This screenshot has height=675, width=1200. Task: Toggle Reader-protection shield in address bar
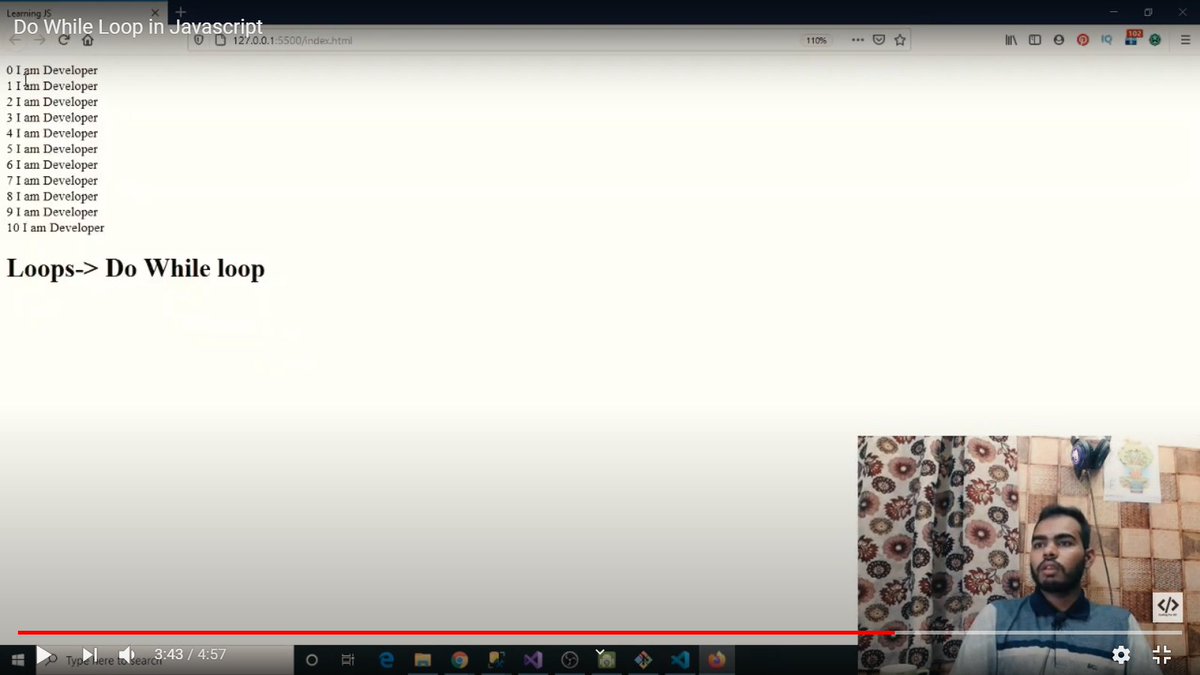[199, 40]
